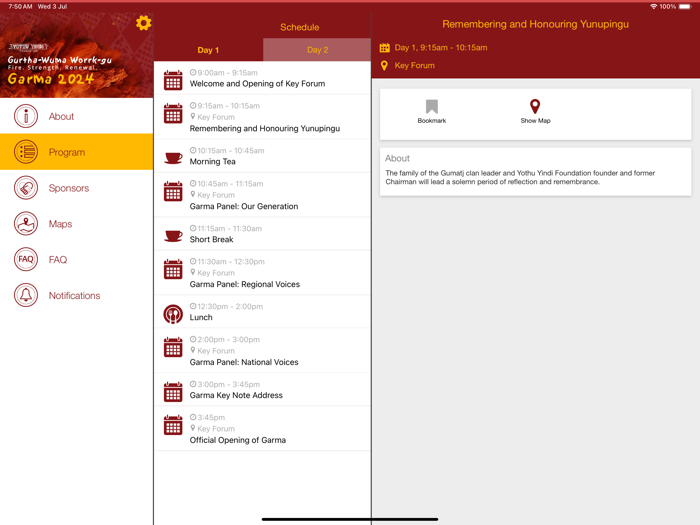Click calendar icon beside Garma Panel: Our Generation
This screenshot has height=525, width=700.
pyautogui.click(x=173, y=191)
